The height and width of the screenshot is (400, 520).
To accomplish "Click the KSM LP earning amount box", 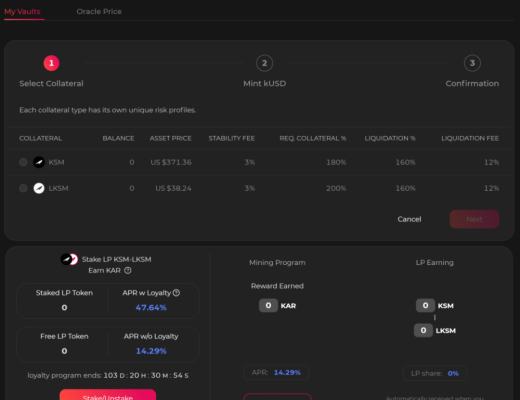I will 425,305.
